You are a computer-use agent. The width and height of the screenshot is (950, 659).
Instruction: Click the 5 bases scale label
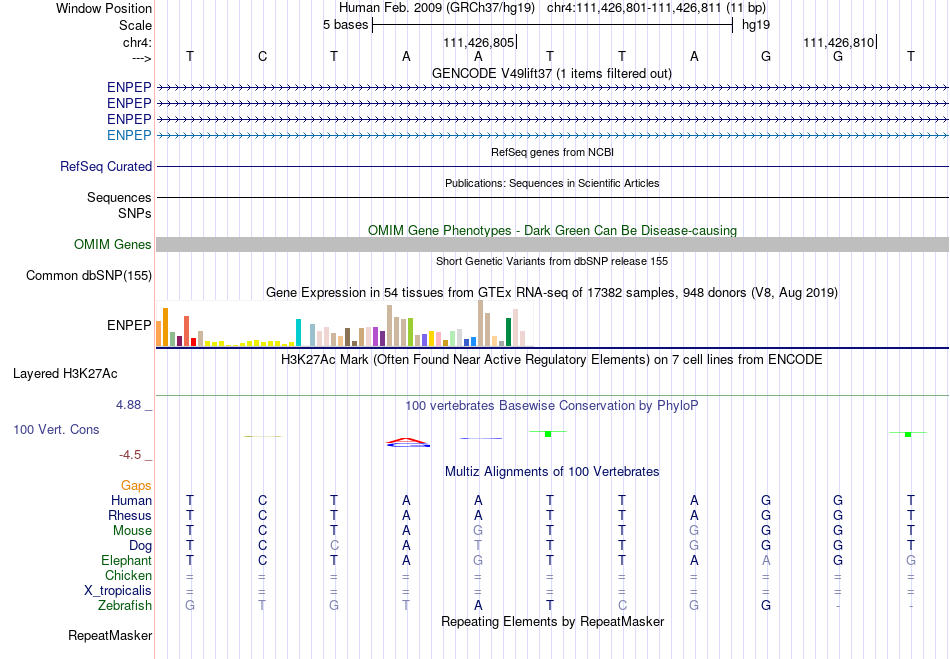tap(345, 25)
